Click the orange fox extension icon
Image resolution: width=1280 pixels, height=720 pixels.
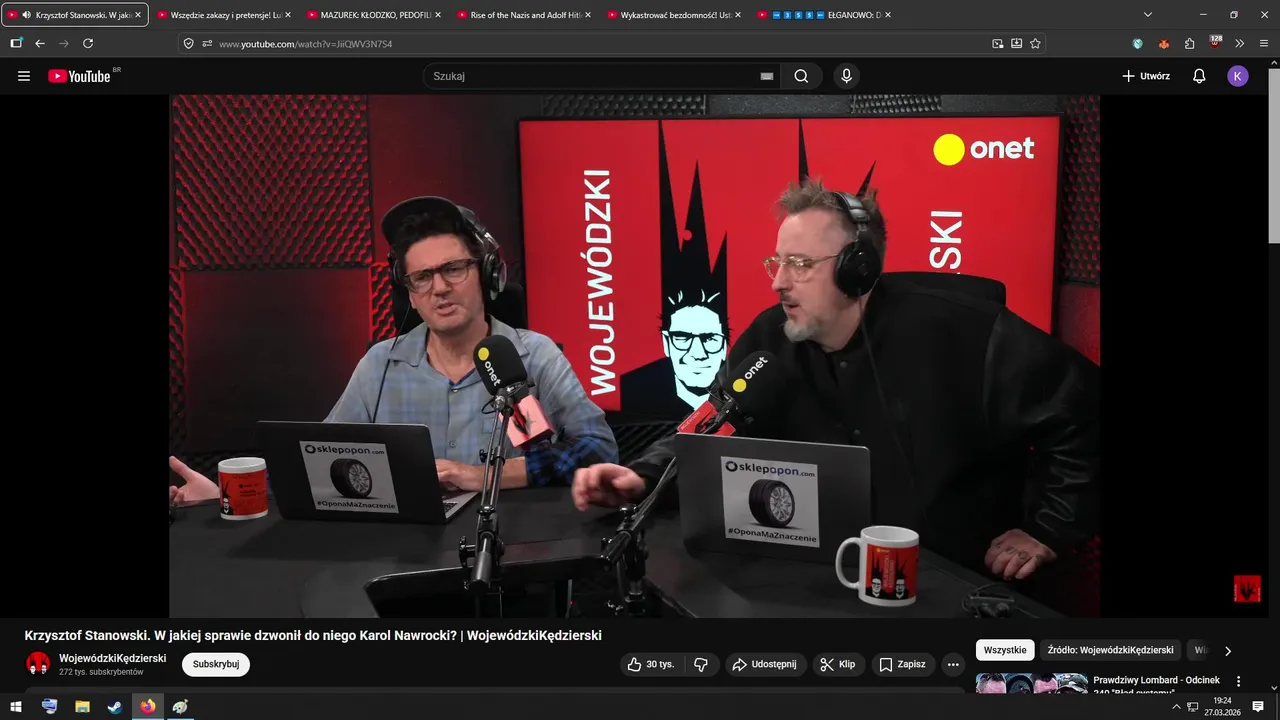coord(1163,43)
